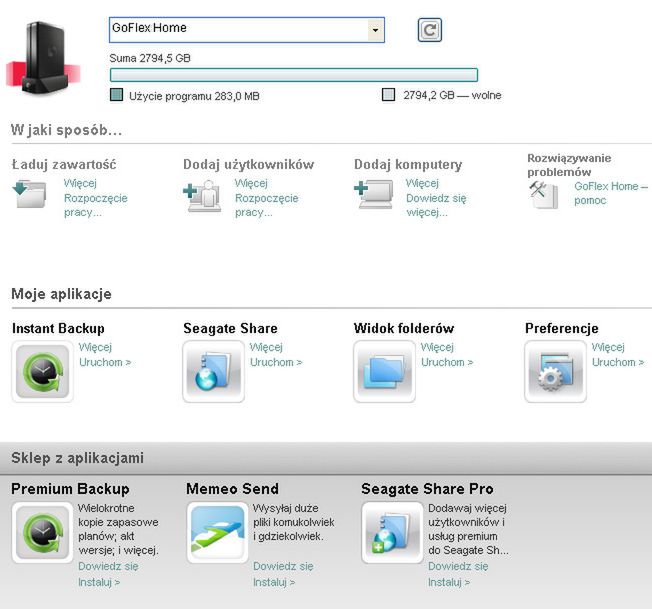
Task: Click the 'Ładuj zawartość' heading text
Action: (64, 165)
